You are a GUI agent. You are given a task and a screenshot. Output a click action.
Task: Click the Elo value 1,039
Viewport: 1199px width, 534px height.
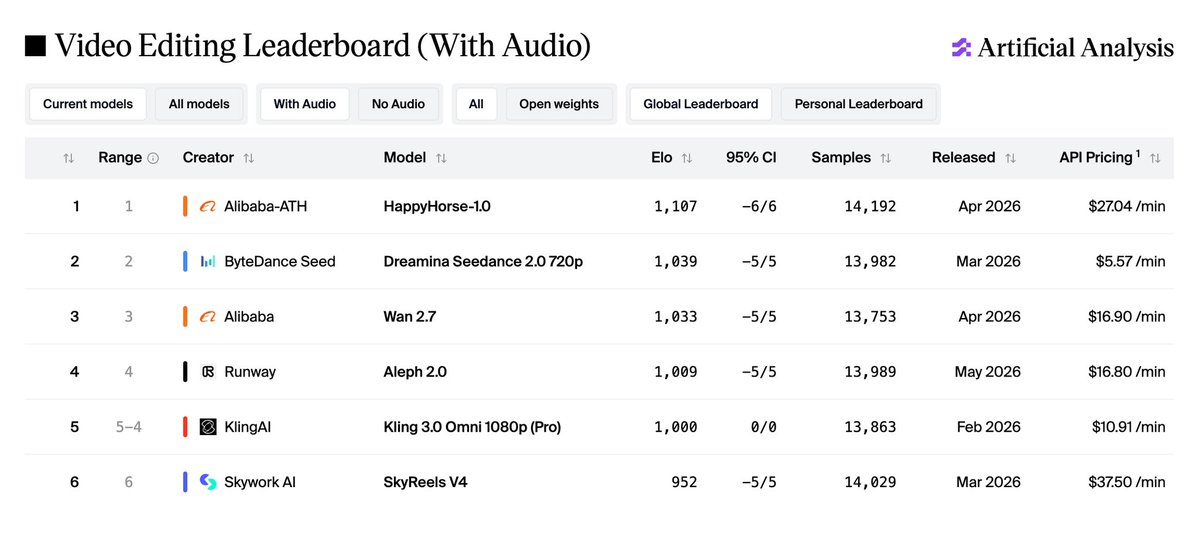point(676,262)
